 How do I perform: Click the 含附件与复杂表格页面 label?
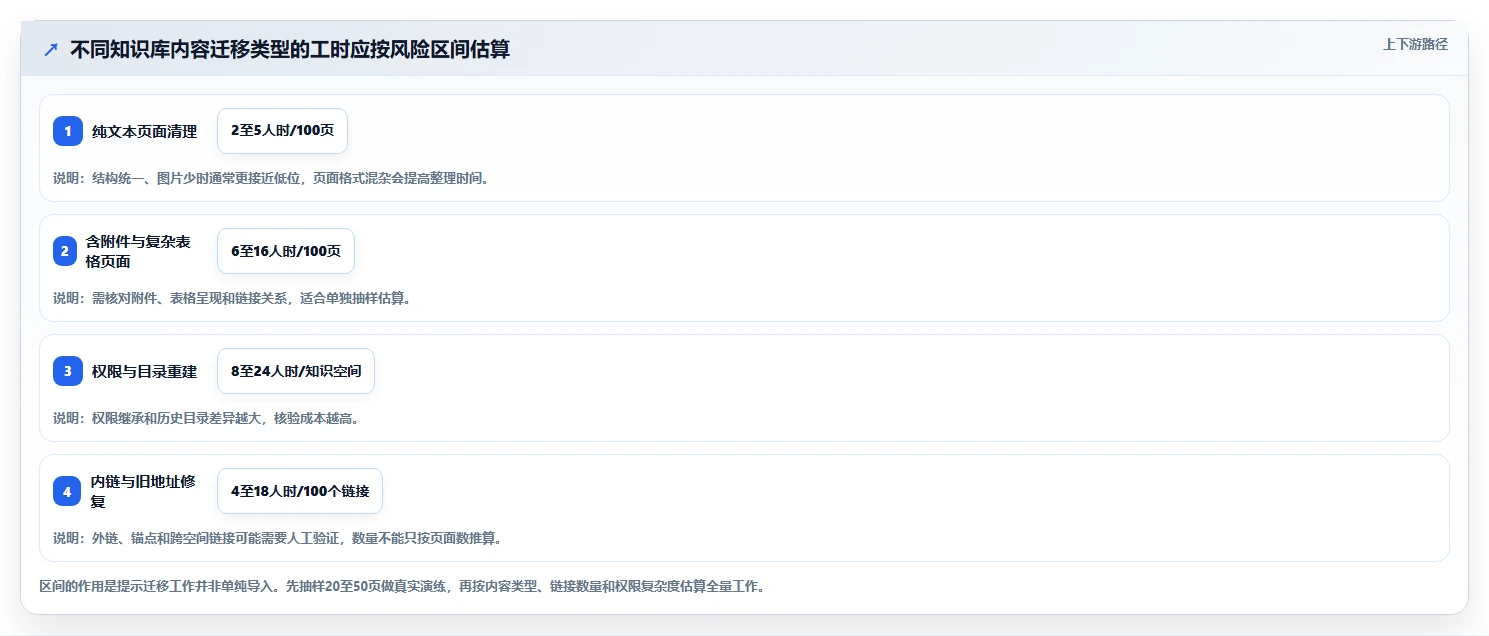[138, 251]
